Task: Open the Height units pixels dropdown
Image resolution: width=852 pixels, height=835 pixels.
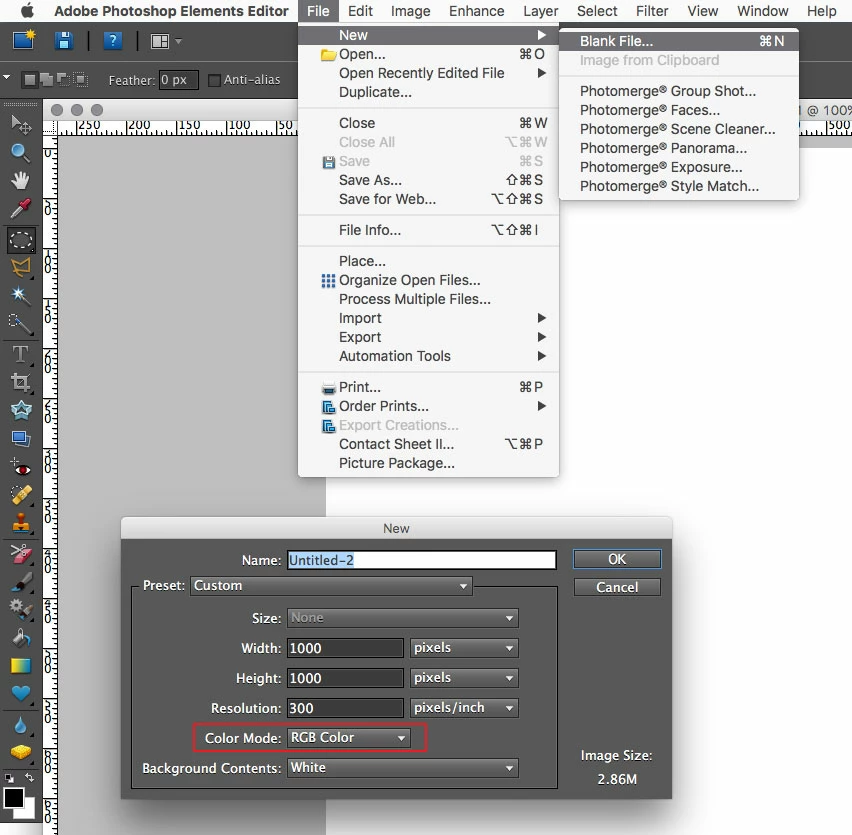Action: 464,677
